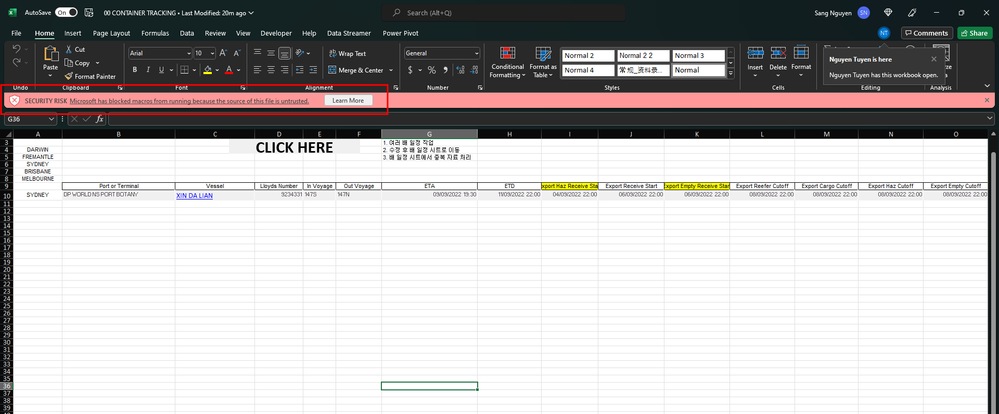
Task: Click the Insert Function fx icon
Action: coord(99,119)
